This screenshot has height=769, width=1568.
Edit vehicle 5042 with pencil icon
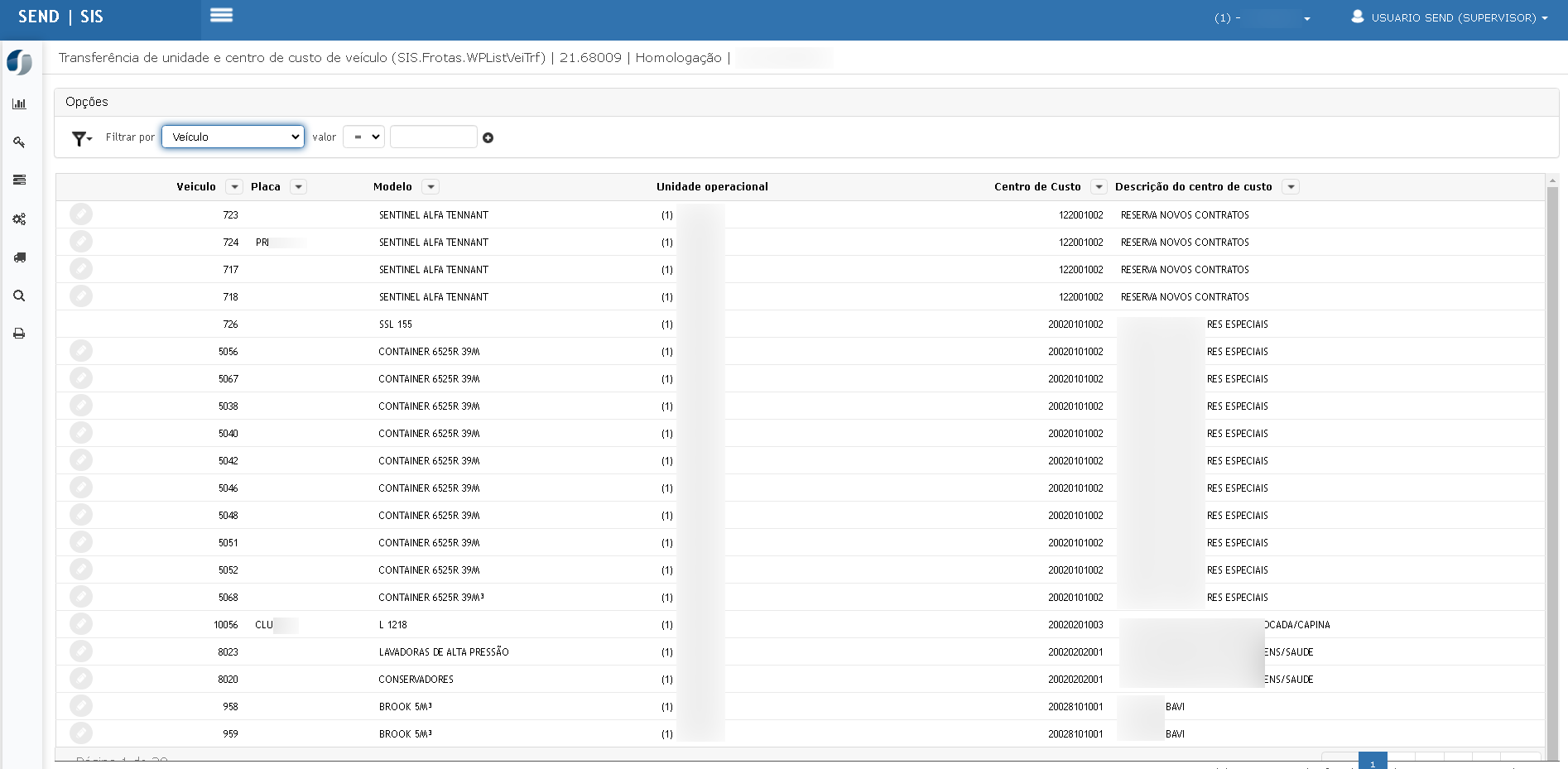[x=81, y=460]
